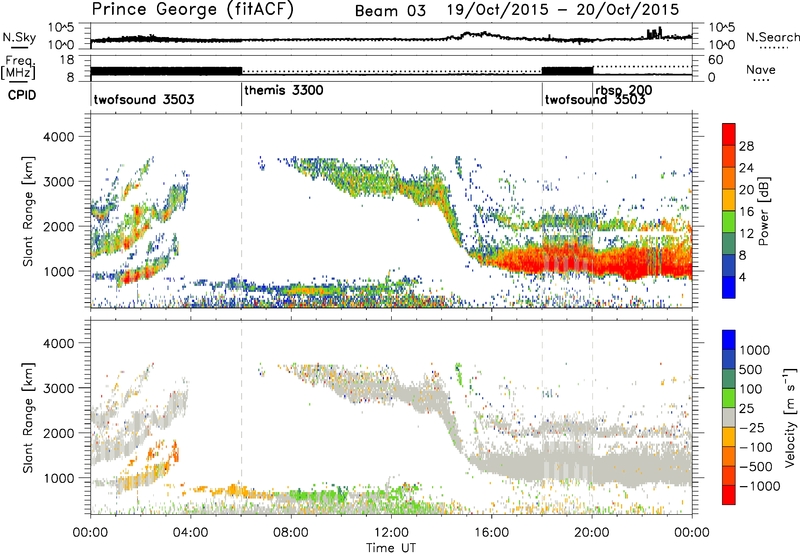800x554 pixels.
Task: Click the 'CPID' row label
Action: click(22, 95)
